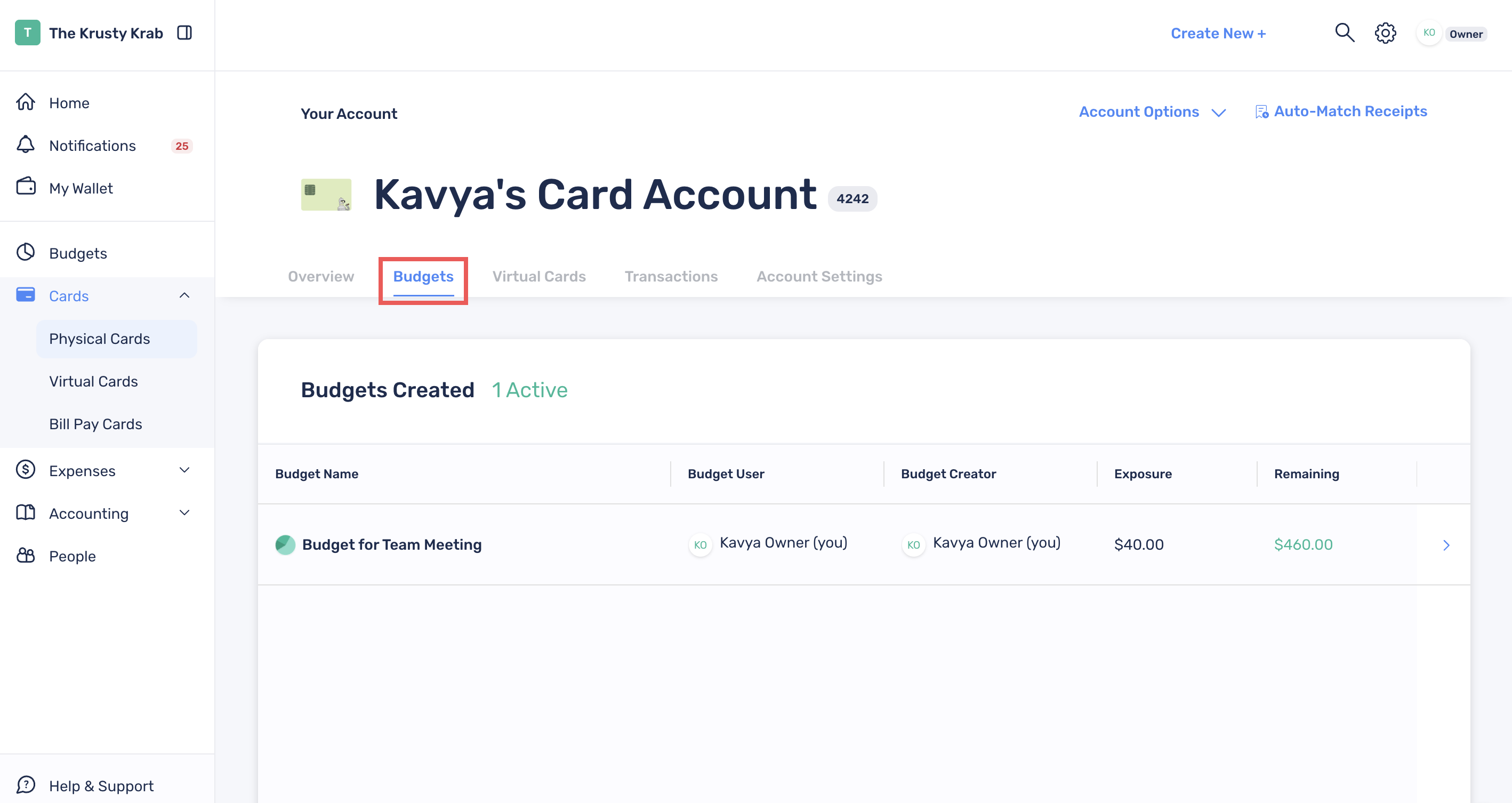
Task: Click Help & Support chat icon
Action: coord(26,785)
